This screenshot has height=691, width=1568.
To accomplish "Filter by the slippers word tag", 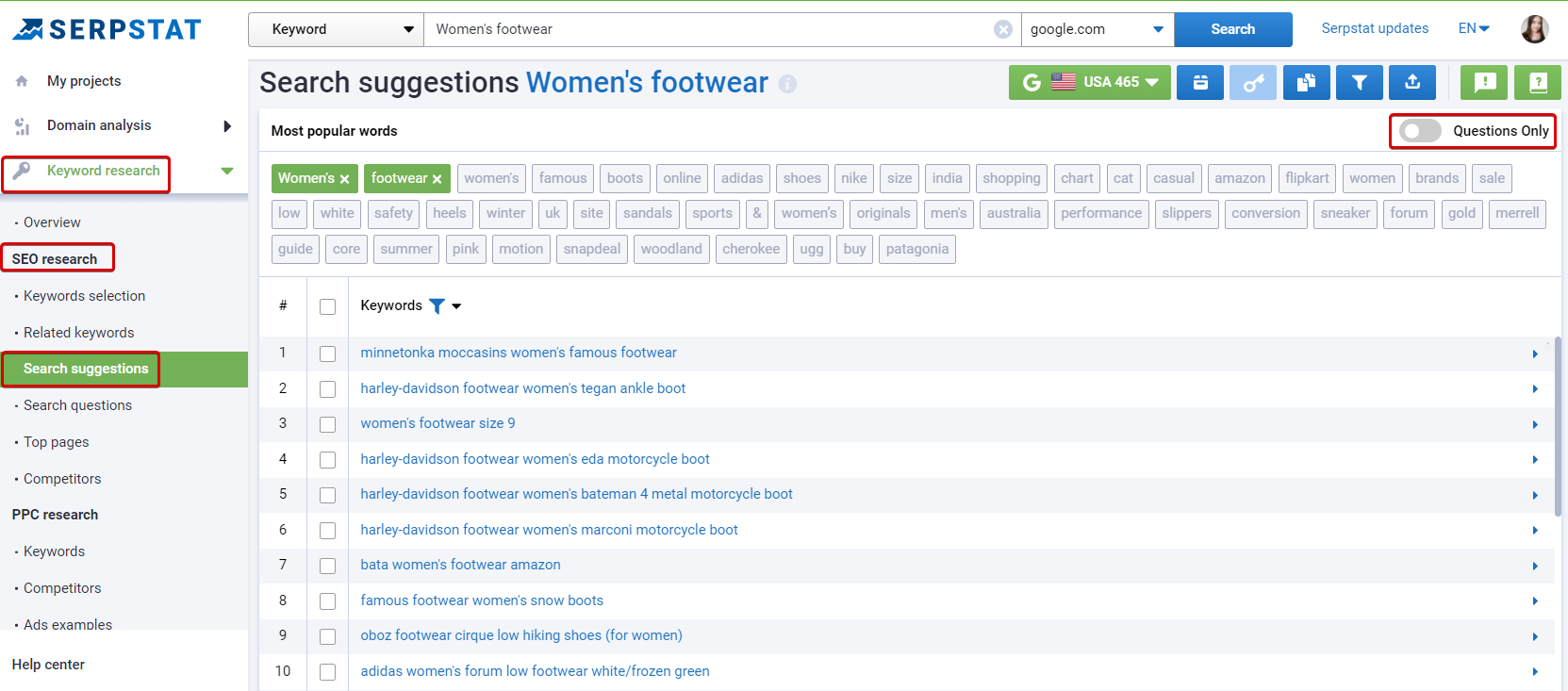I will click(x=1186, y=213).
